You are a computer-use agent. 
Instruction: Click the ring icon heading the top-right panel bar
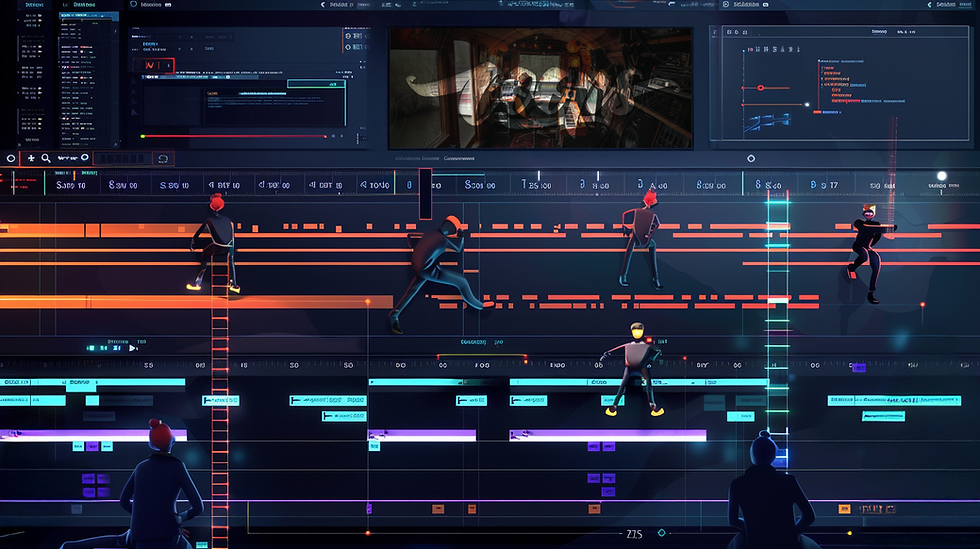(x=726, y=4)
